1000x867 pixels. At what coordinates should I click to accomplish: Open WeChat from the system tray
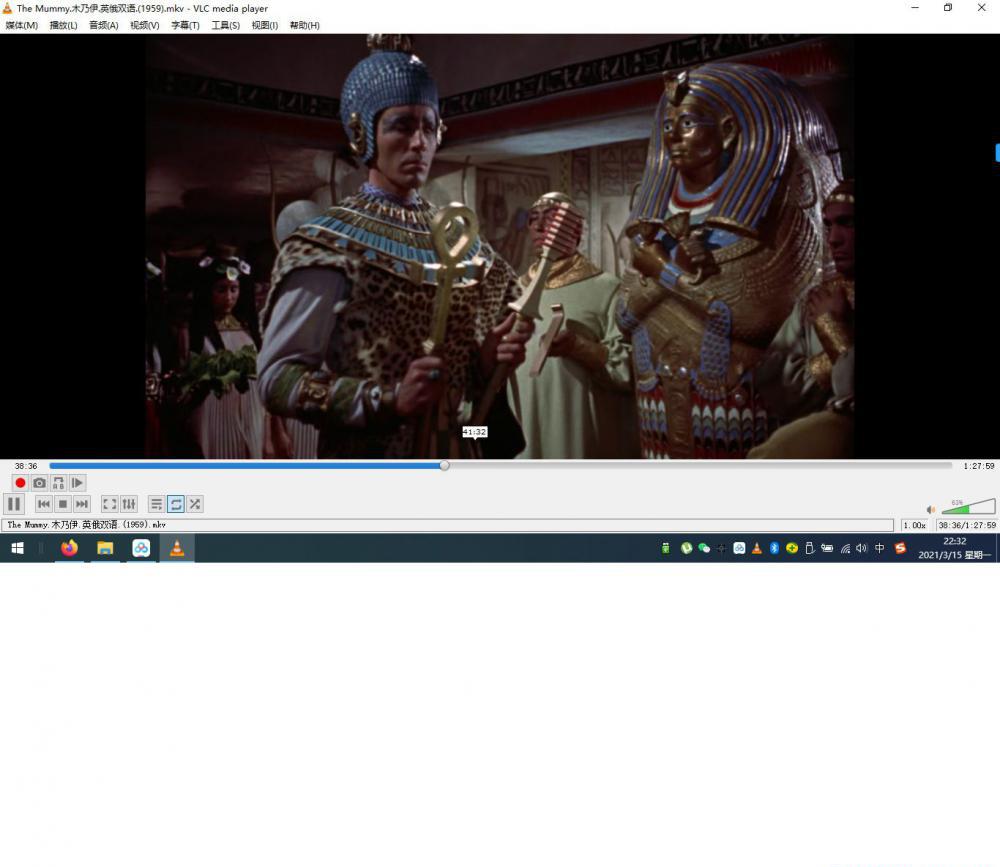pos(704,548)
